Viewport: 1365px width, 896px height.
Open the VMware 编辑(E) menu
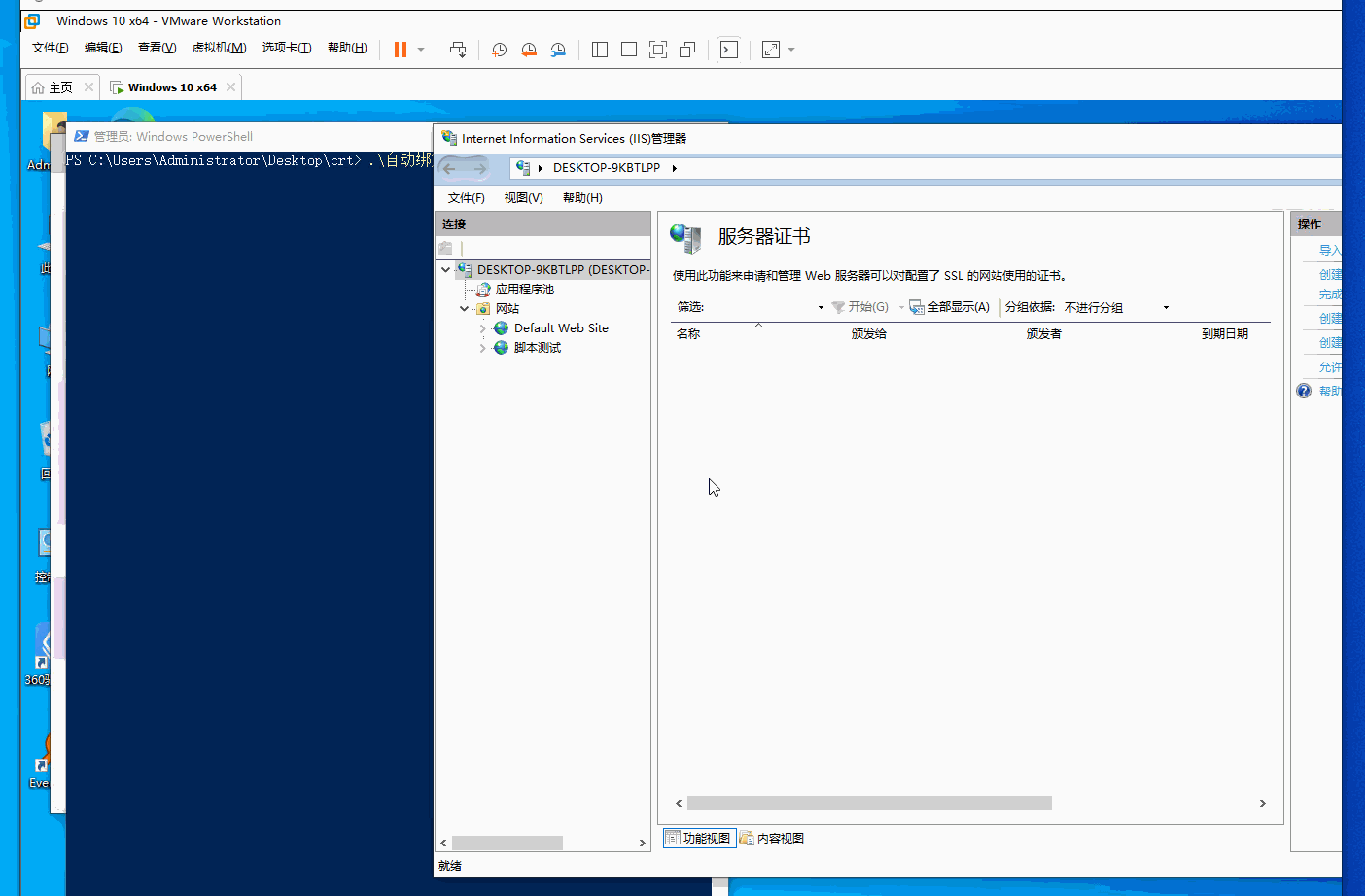tap(103, 48)
